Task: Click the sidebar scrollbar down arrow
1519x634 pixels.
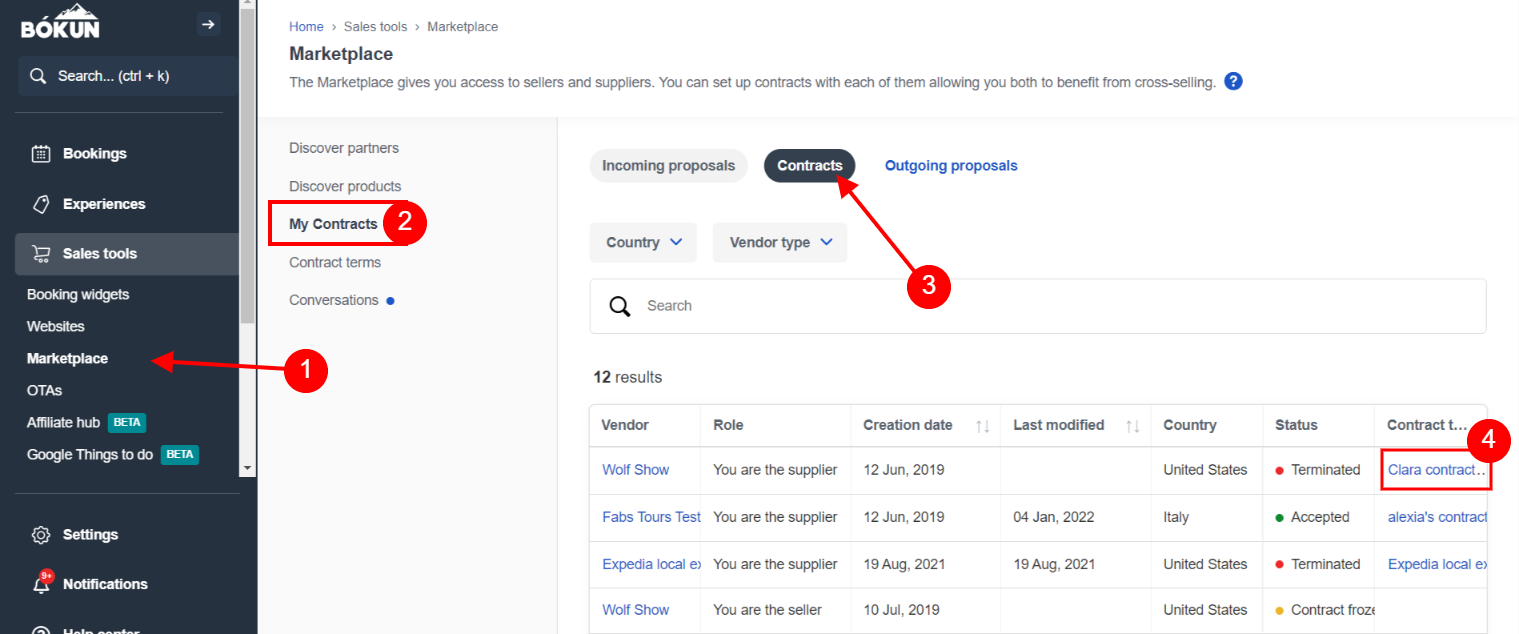Action: (247, 467)
